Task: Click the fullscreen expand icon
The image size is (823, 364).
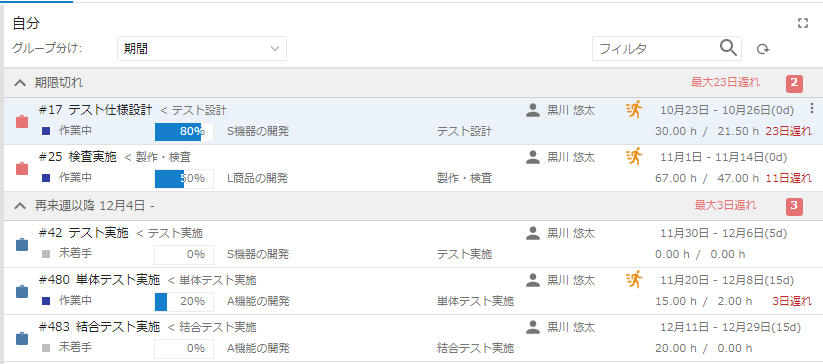Action: tap(803, 23)
